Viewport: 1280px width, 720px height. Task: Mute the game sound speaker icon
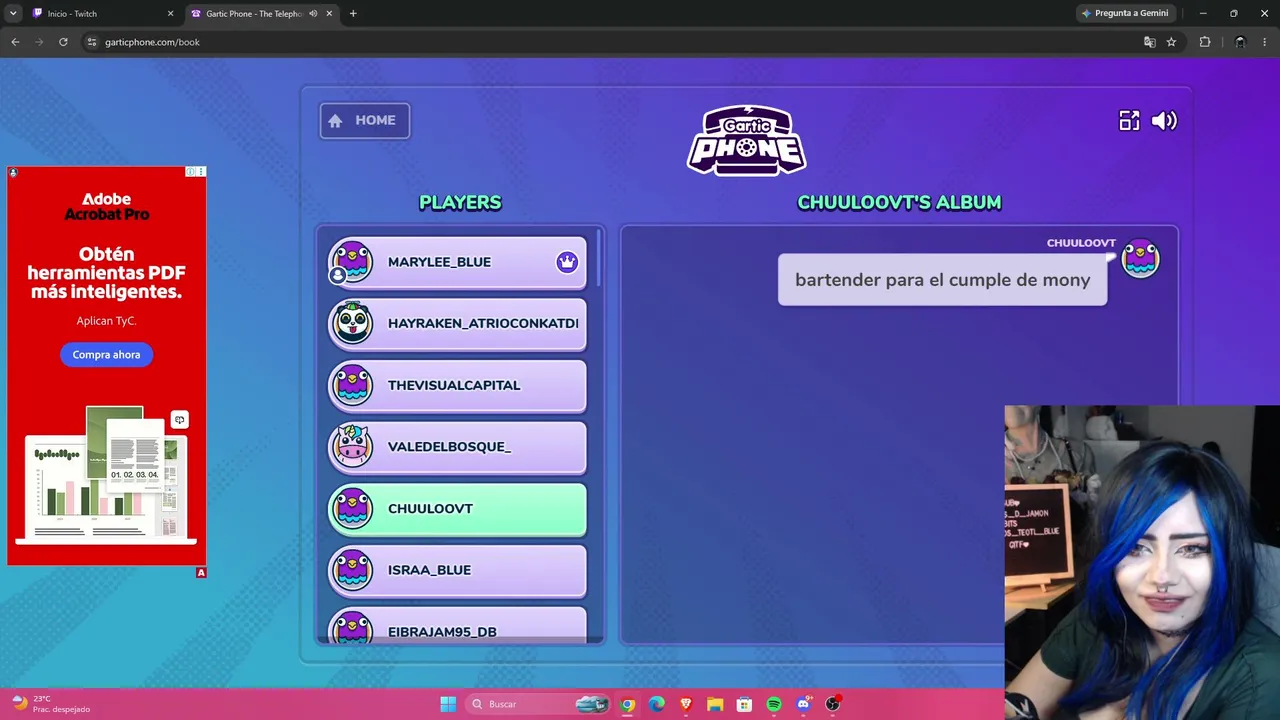click(1164, 121)
